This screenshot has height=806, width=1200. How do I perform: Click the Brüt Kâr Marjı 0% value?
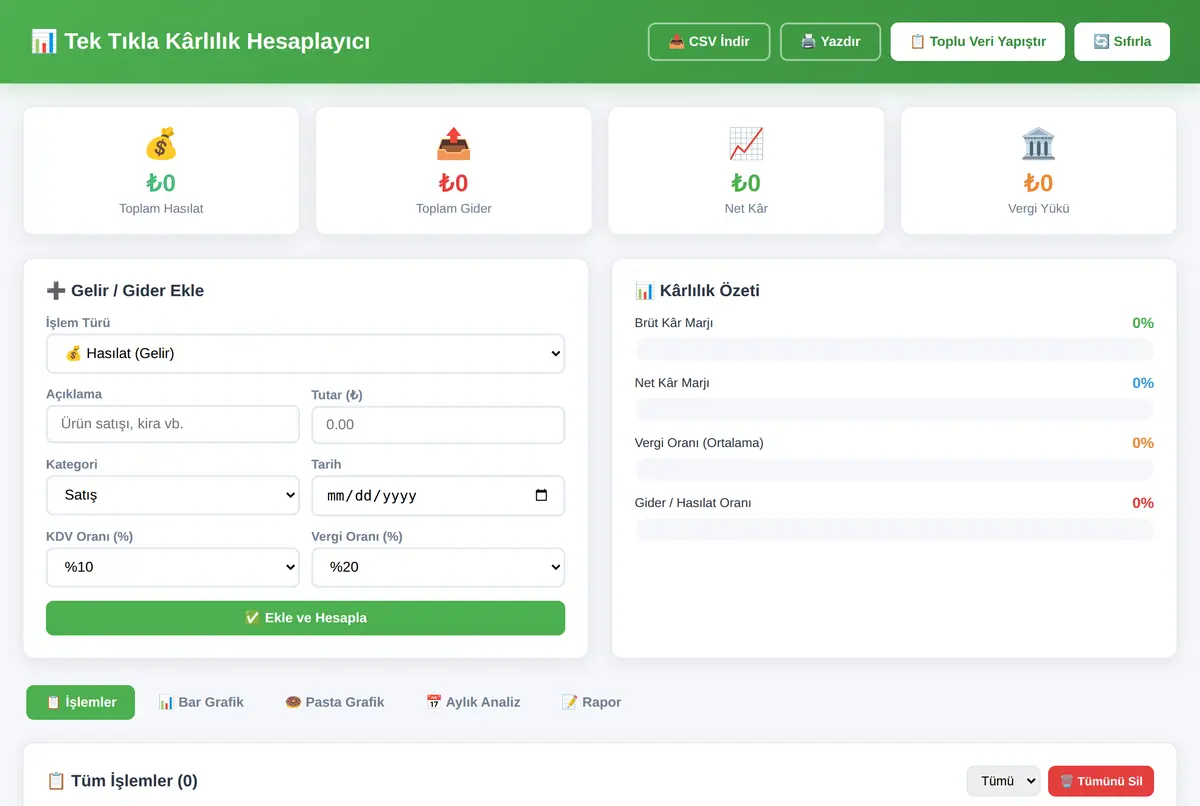pos(1143,323)
